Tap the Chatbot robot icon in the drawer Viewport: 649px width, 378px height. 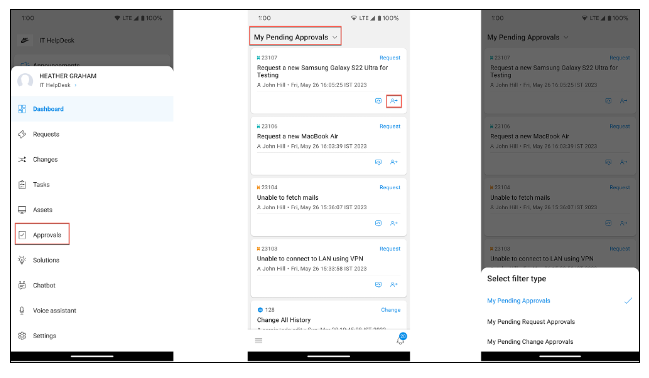tap(22, 285)
